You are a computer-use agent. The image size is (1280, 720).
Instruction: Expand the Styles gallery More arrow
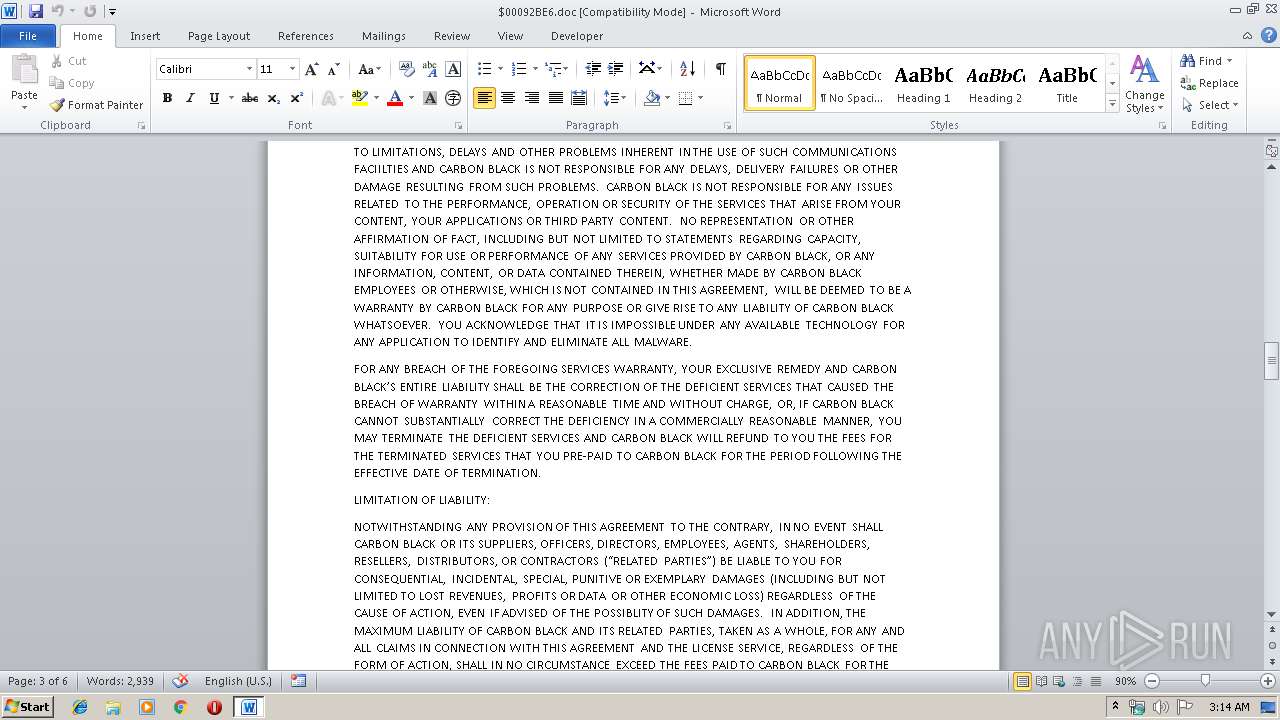[1112, 103]
